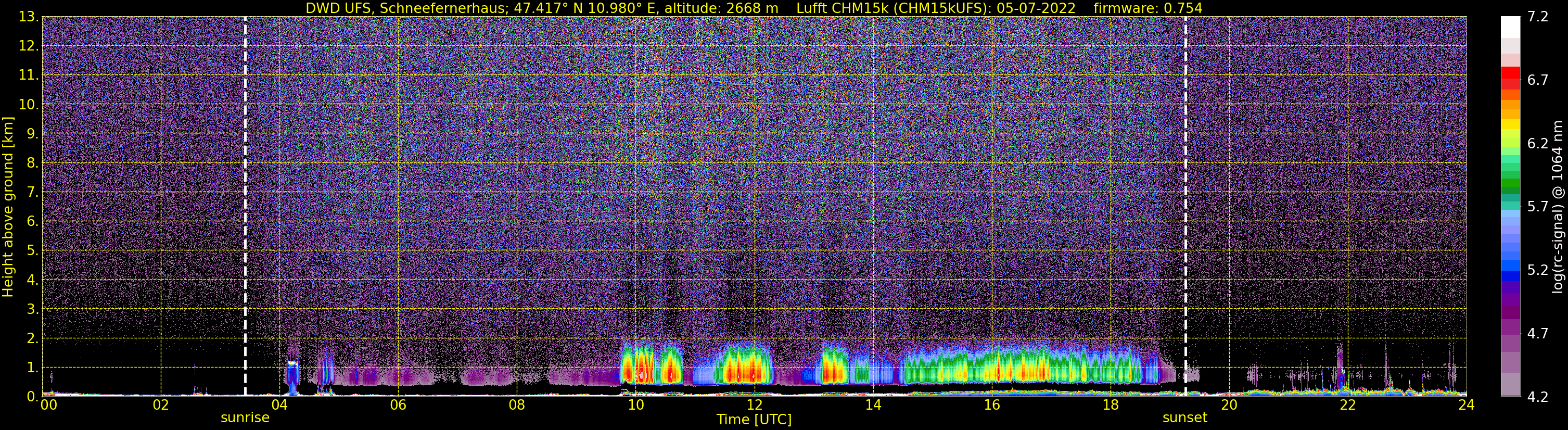Click the time tick label '20'
Viewport: 1568px width, 430px height.
(1229, 405)
